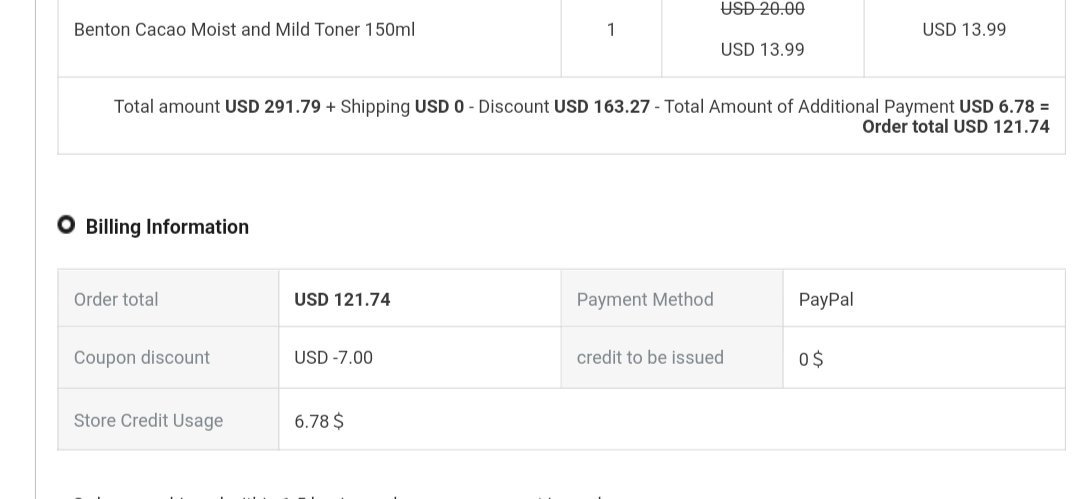Click the Order total label in billing table
Viewport: 1080px width, 499px height.
click(x=116, y=299)
